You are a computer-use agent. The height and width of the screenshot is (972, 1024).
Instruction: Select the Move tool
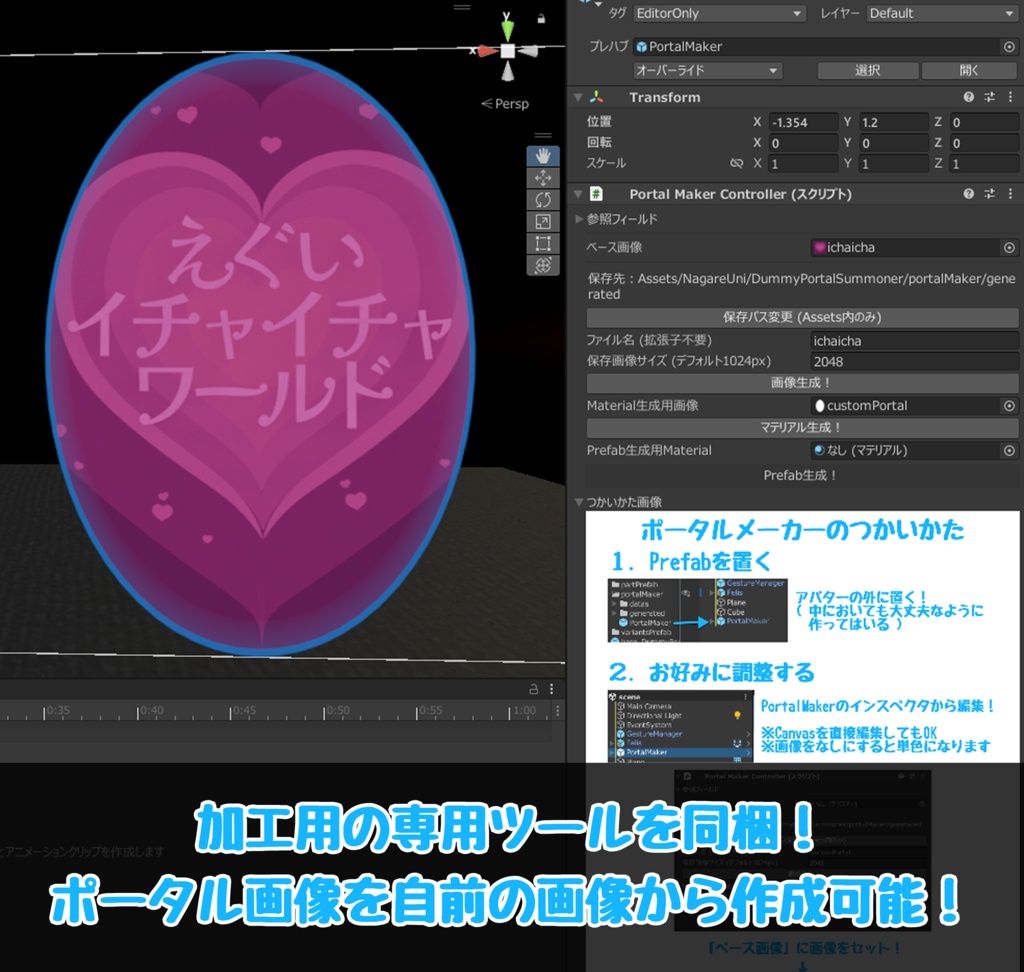[x=543, y=178]
